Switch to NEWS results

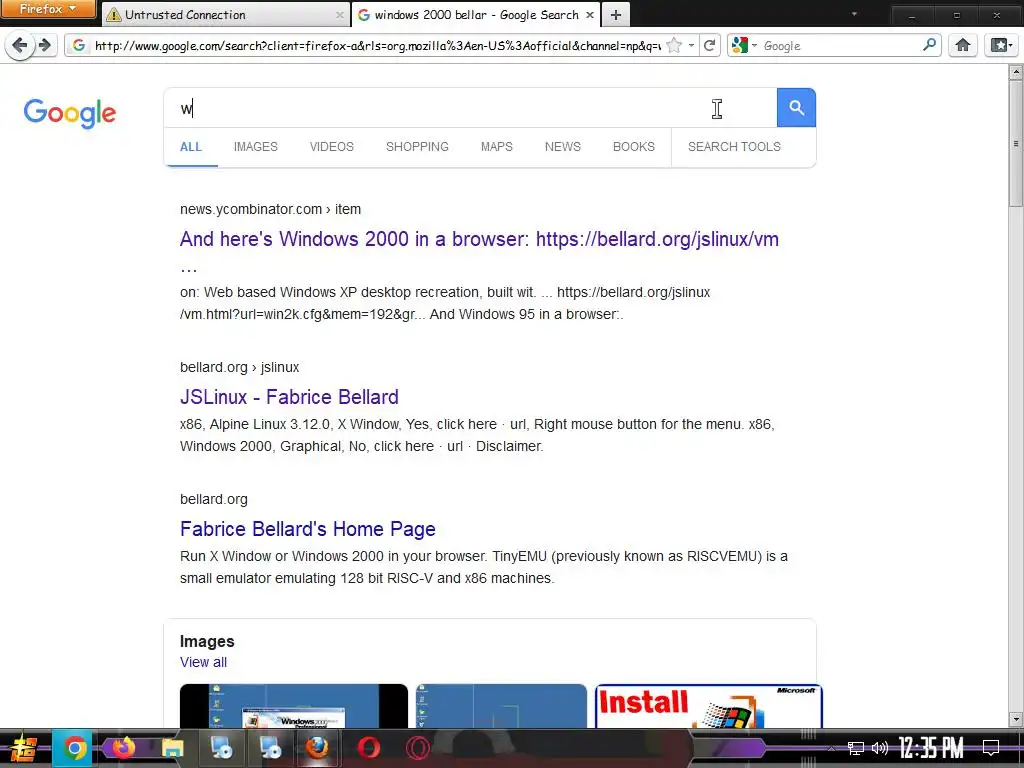pos(563,147)
